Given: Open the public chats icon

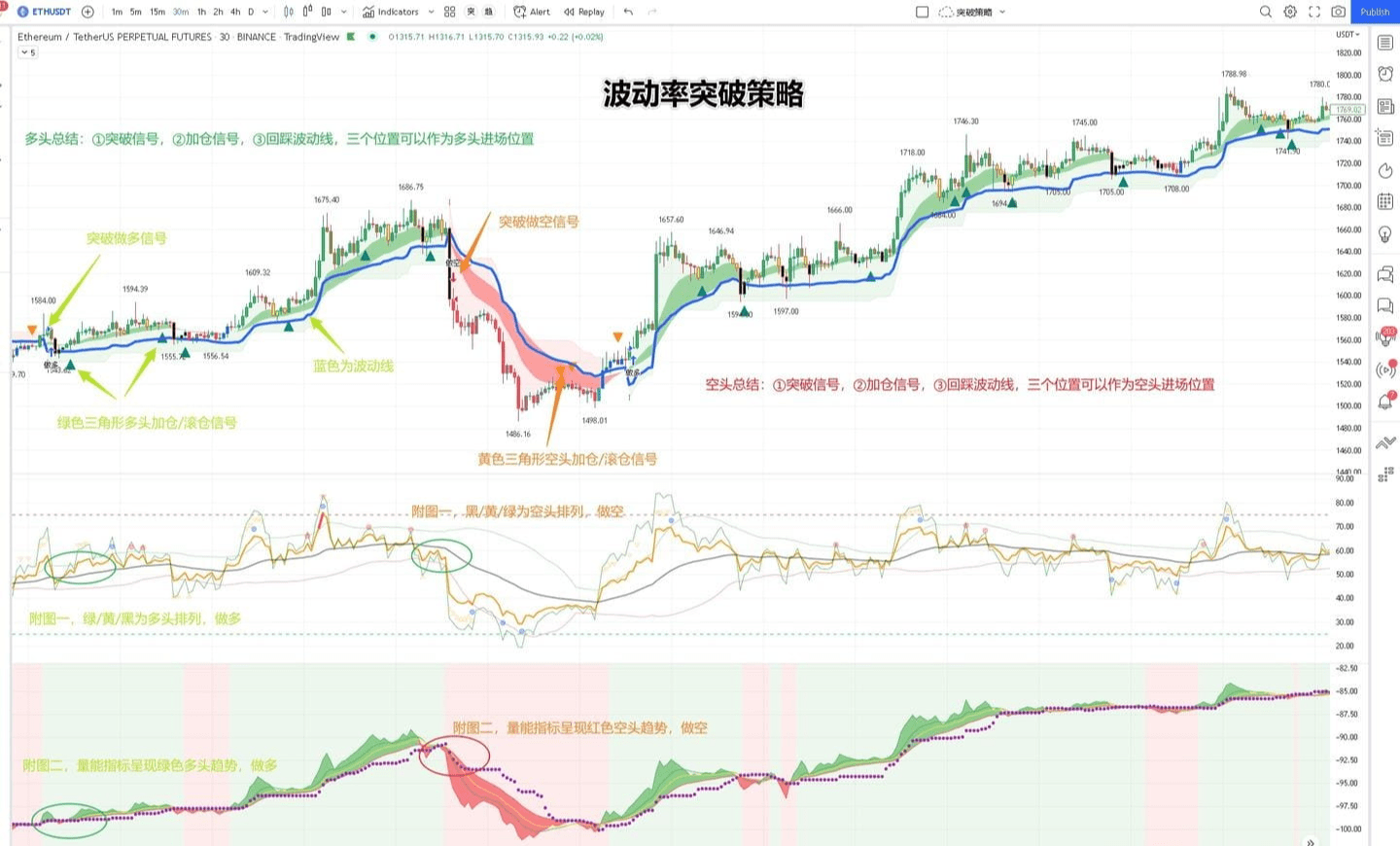Looking at the screenshot, I should 1385,274.
